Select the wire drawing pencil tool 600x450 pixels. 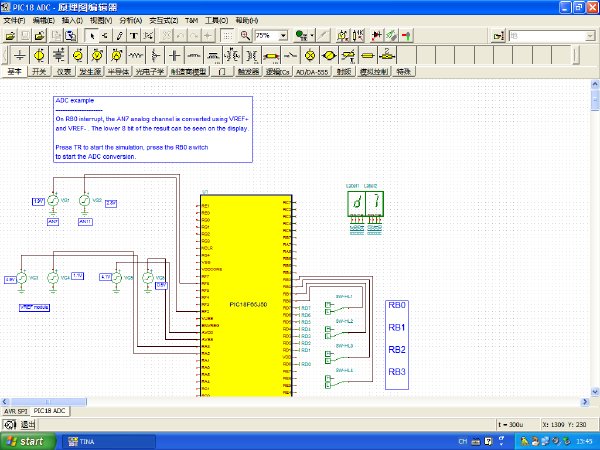click(119, 36)
